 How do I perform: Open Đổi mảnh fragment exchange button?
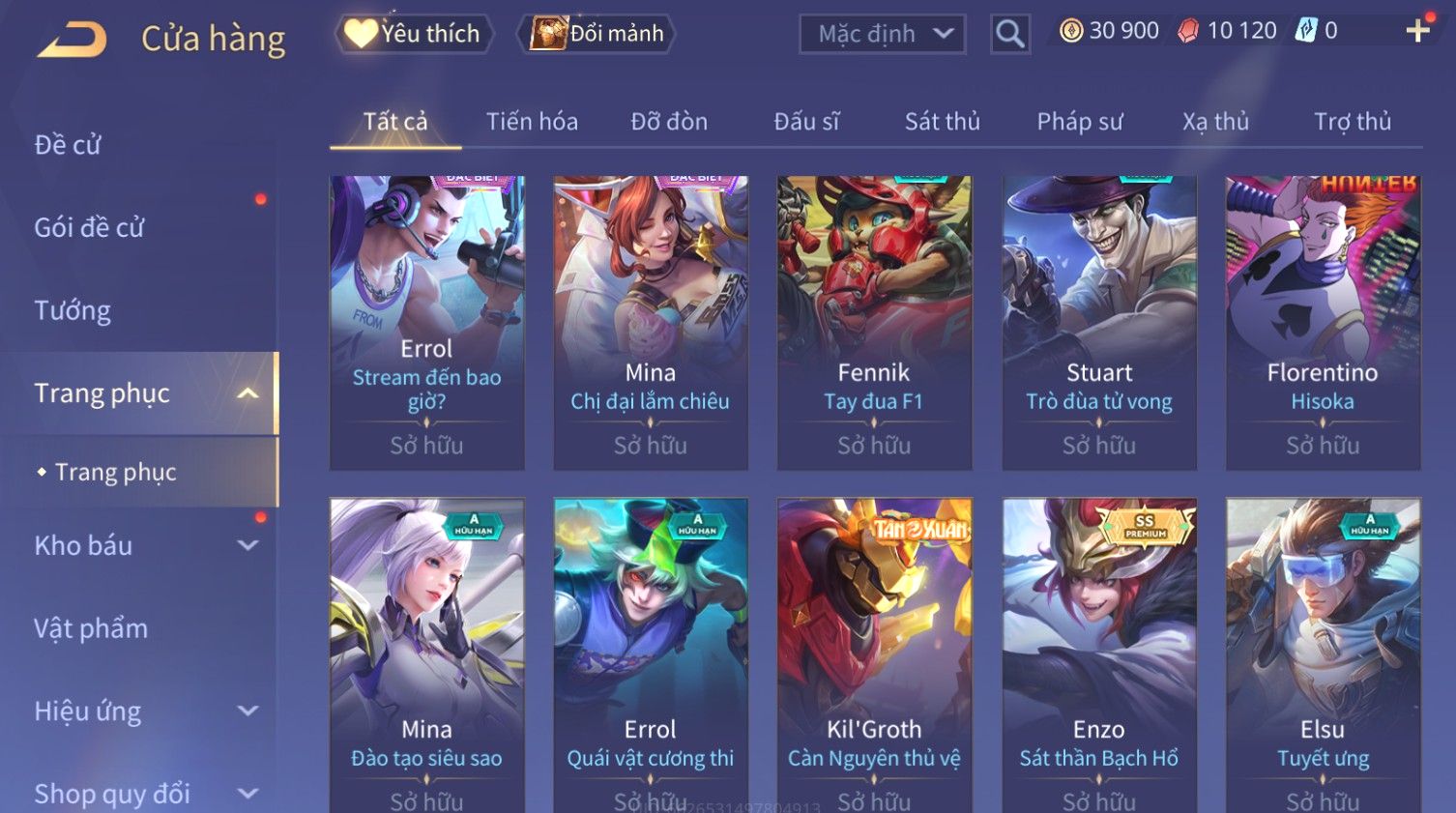tap(596, 34)
